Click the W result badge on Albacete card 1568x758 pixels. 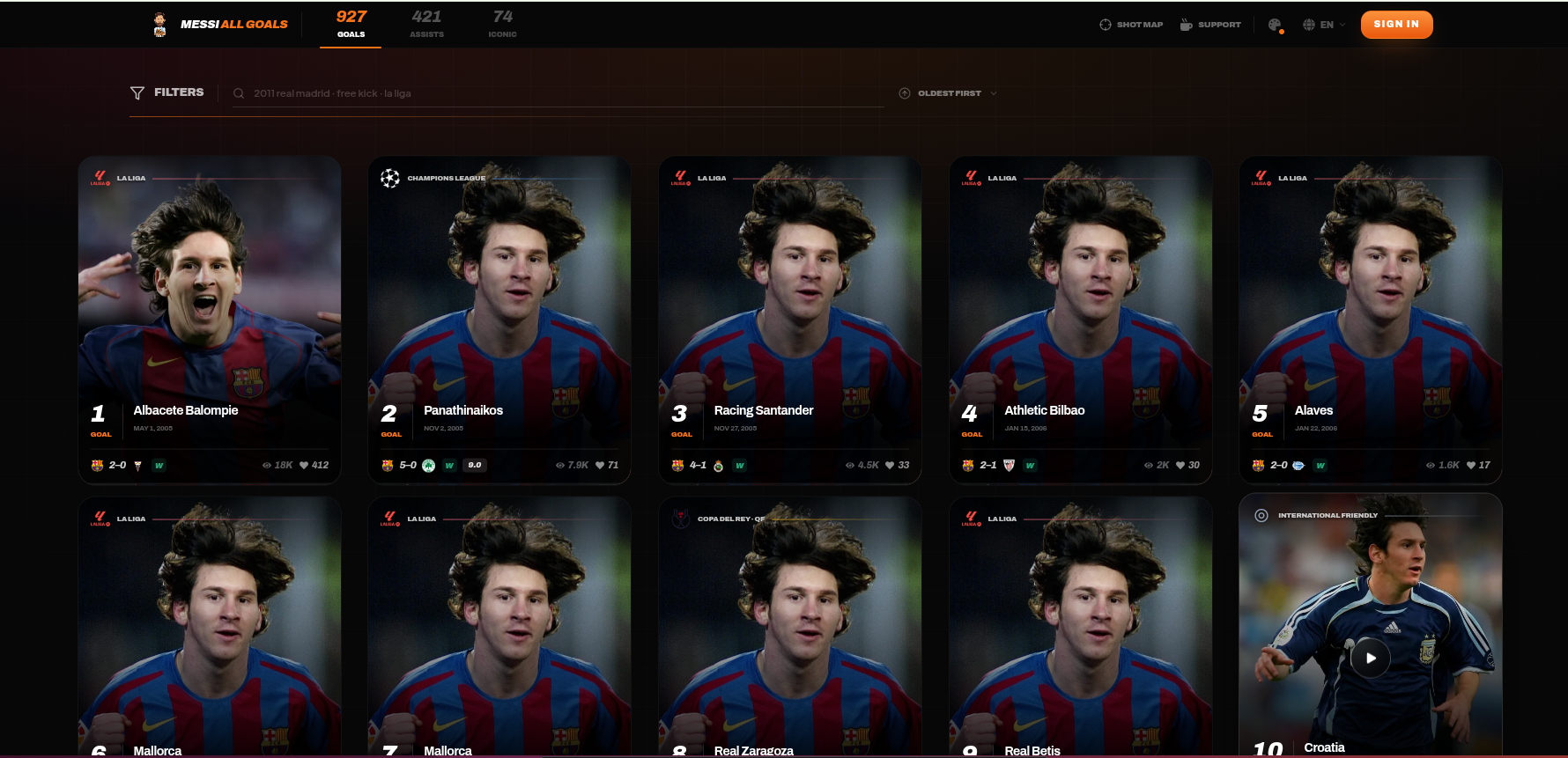point(159,466)
